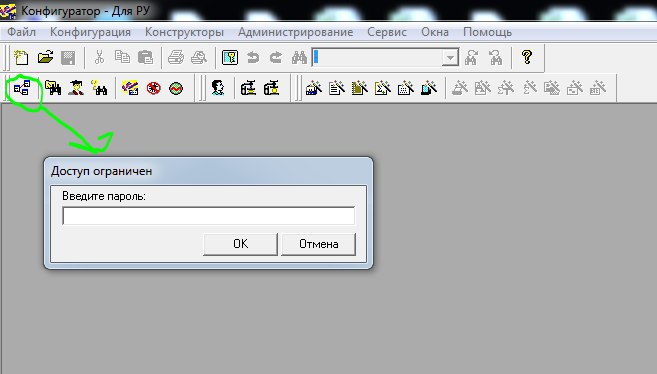Create a new file with the New icon
This screenshot has width=657, height=374.
pyautogui.click(x=21, y=57)
